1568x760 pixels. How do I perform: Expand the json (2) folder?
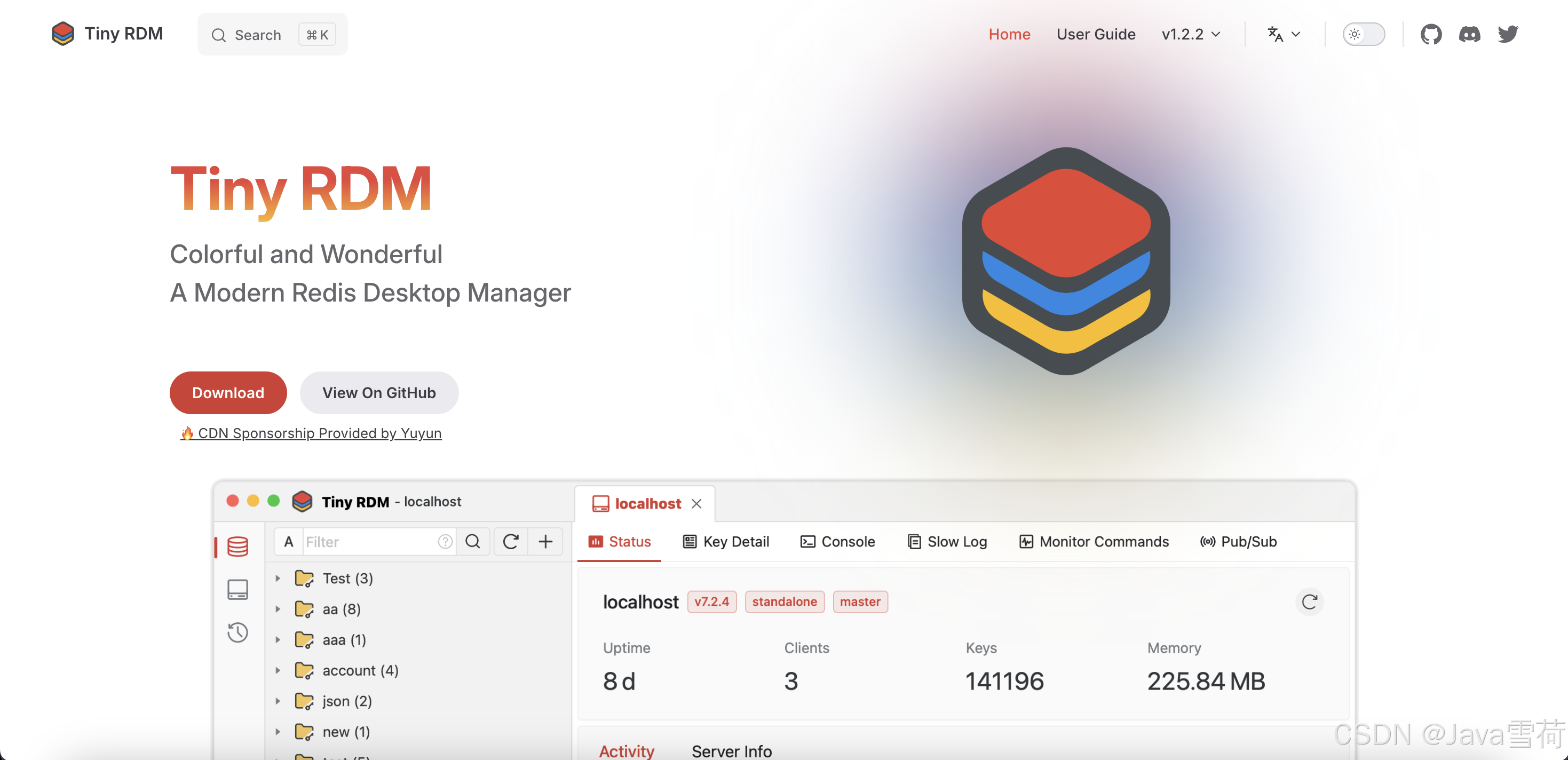(x=279, y=700)
